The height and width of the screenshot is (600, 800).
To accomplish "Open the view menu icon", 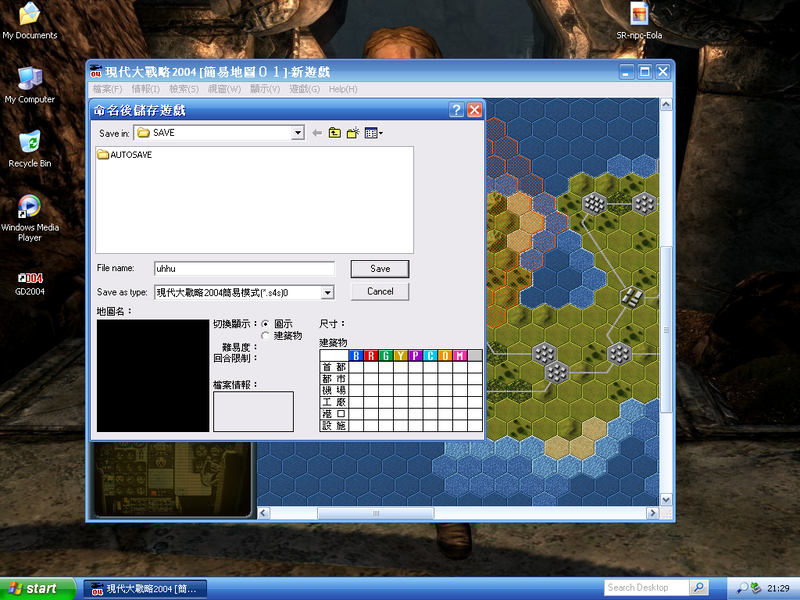I will pyautogui.click(x=373, y=133).
